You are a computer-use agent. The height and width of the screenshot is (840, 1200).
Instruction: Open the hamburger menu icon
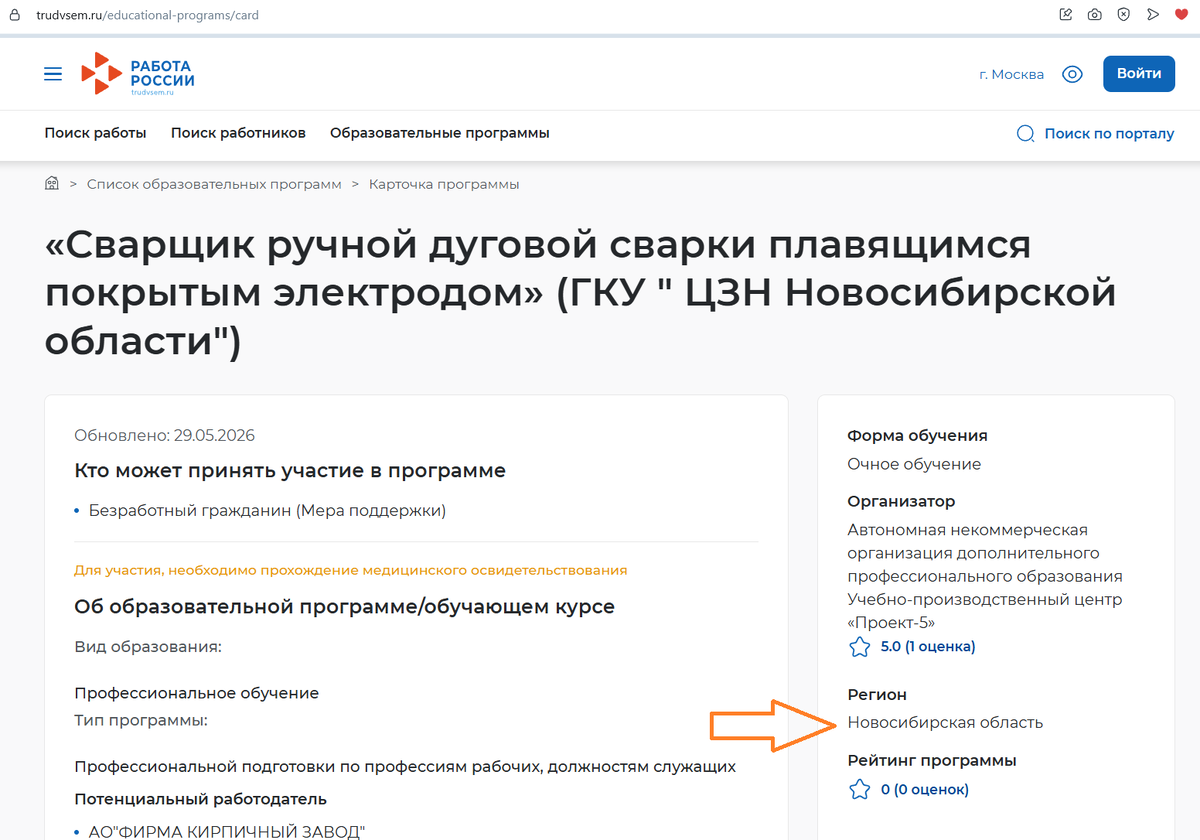pyautogui.click(x=53, y=74)
